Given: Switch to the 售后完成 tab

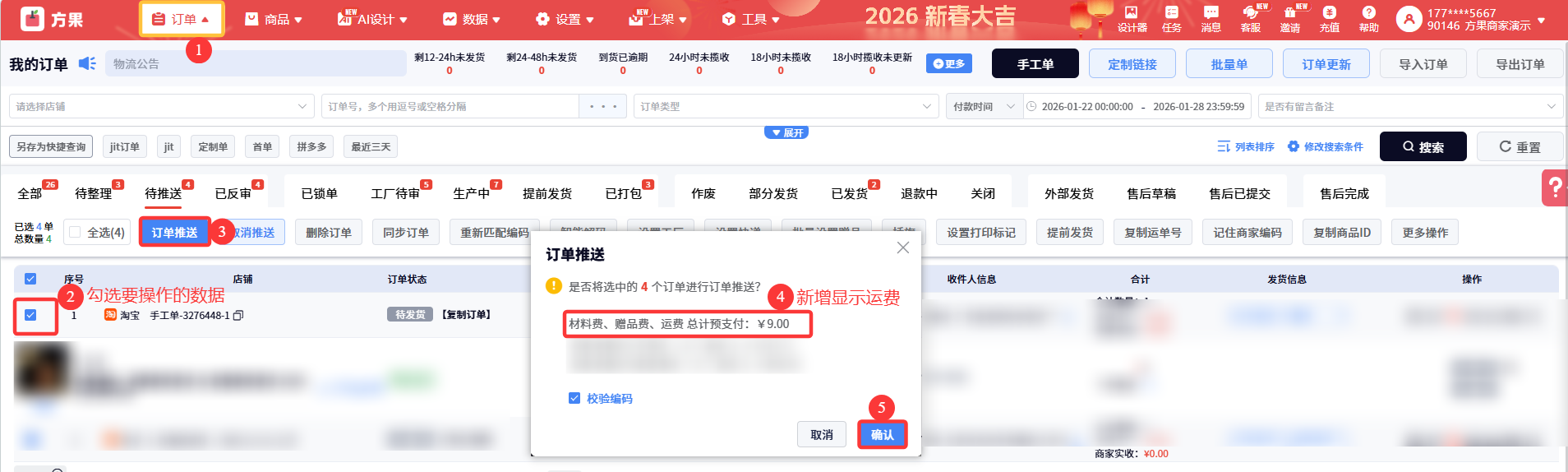Looking at the screenshot, I should click(x=1344, y=193).
